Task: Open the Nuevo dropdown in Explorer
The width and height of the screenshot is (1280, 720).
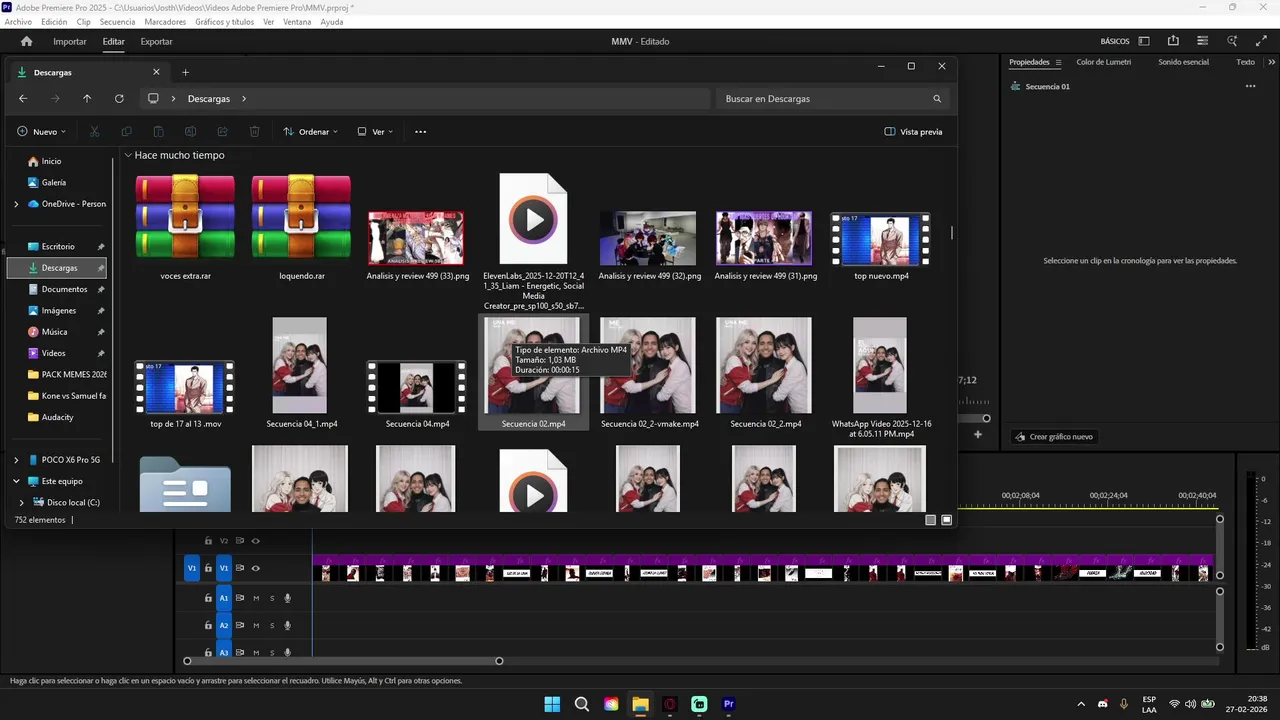Action: click(x=41, y=132)
